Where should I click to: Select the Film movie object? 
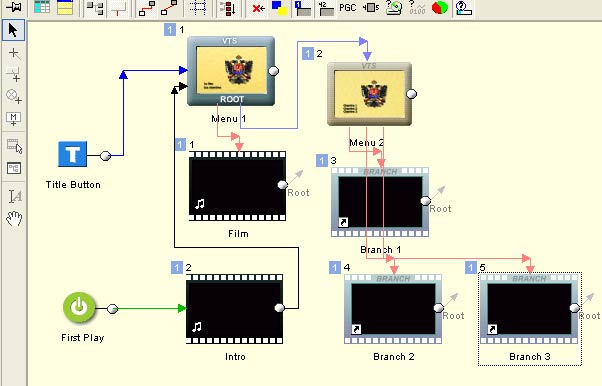pyautogui.click(x=237, y=186)
